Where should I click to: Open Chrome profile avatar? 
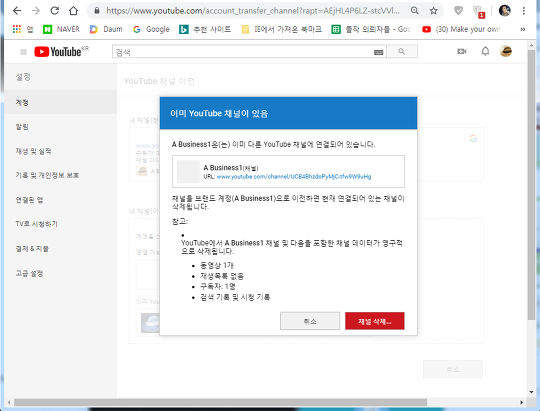pos(505,11)
